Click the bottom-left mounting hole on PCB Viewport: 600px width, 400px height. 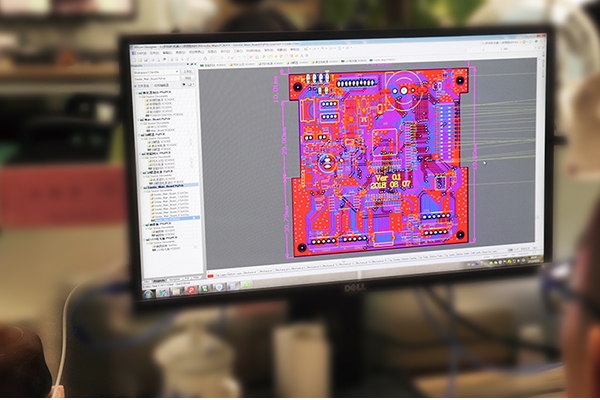(x=302, y=247)
